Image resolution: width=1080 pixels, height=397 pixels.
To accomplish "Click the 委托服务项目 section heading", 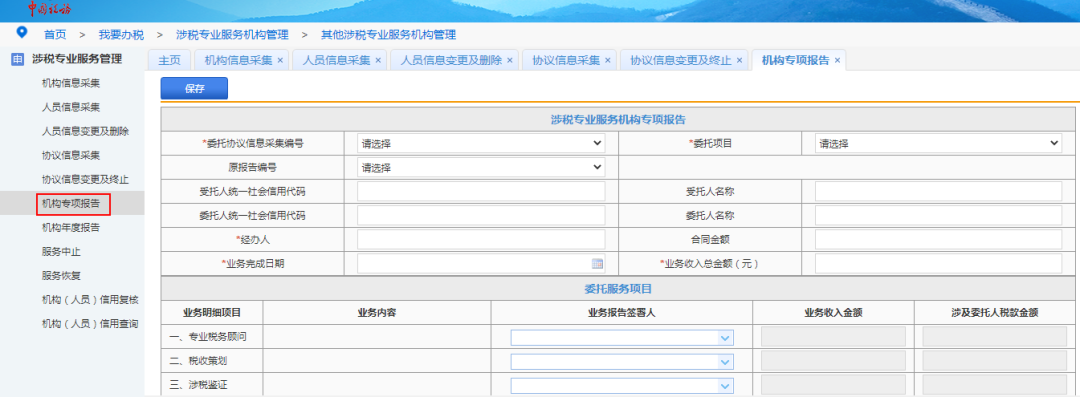I will pos(618,288).
